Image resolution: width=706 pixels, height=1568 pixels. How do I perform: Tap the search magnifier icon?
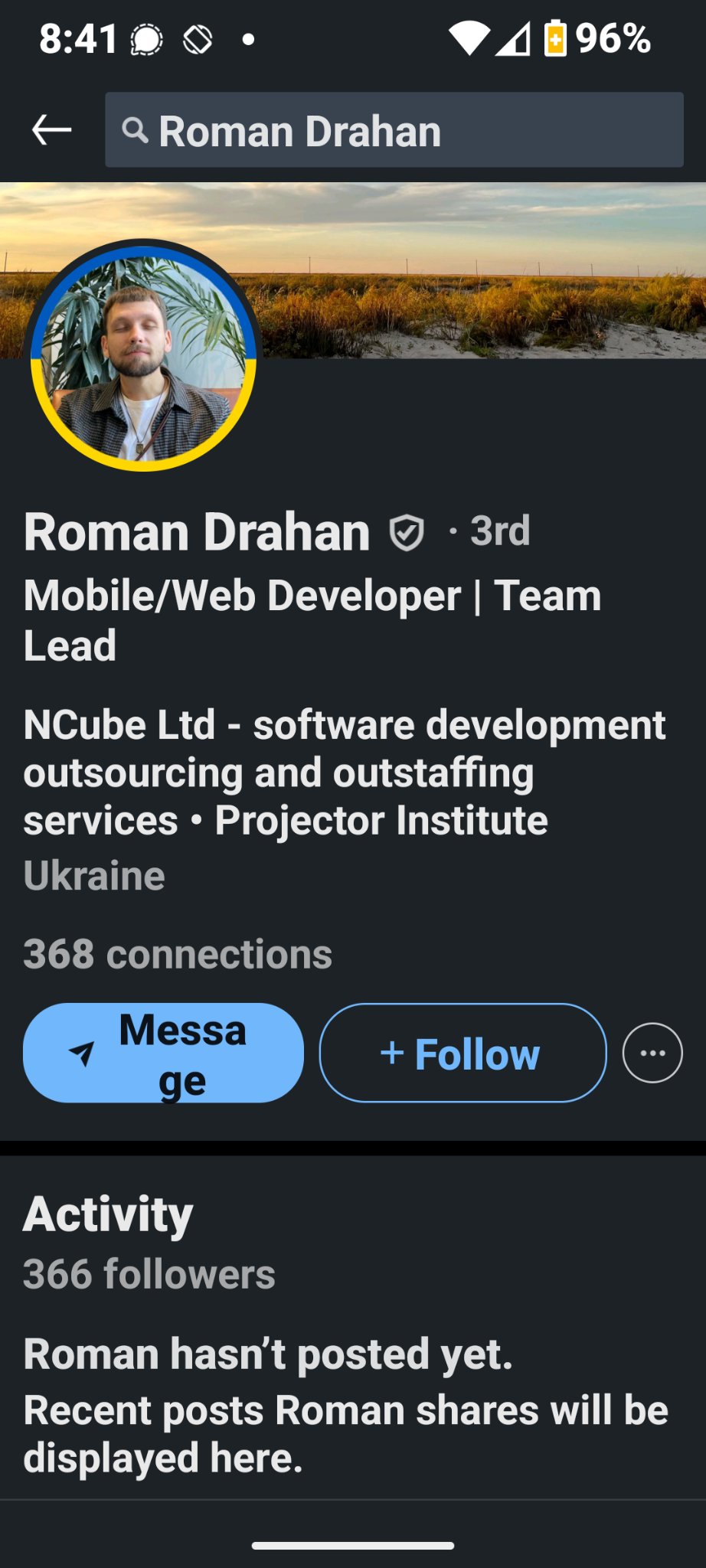coord(135,130)
